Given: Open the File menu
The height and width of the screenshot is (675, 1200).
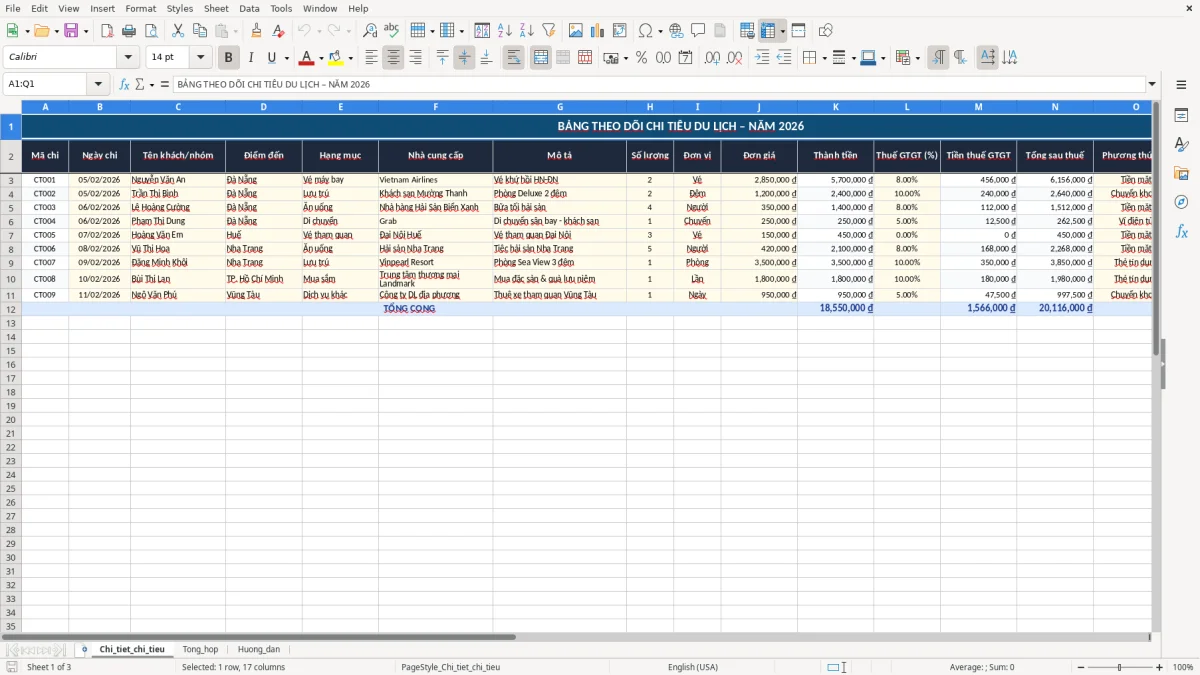Looking at the screenshot, I should click(13, 8).
